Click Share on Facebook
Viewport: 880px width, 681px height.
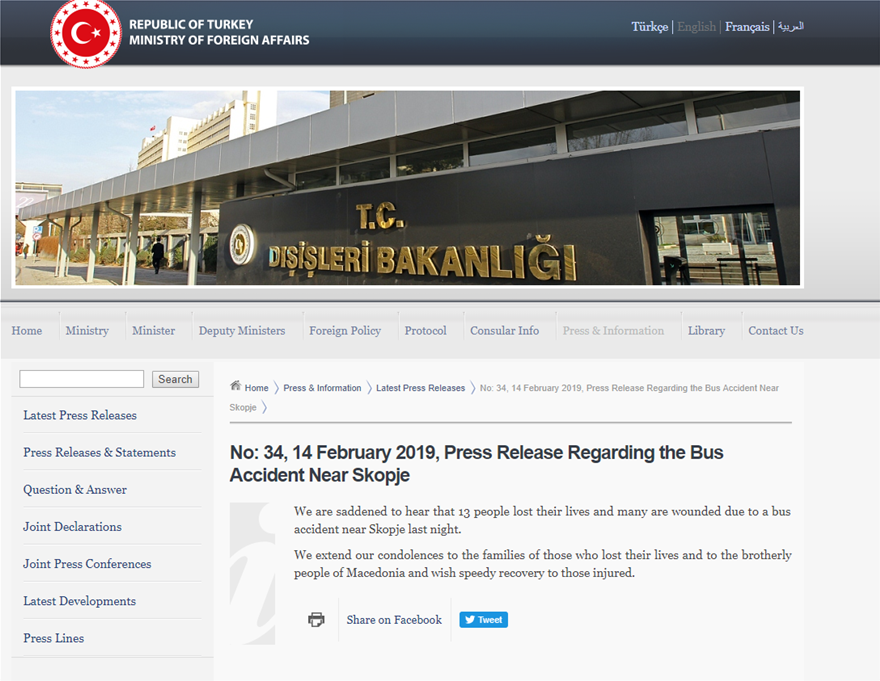(x=394, y=620)
